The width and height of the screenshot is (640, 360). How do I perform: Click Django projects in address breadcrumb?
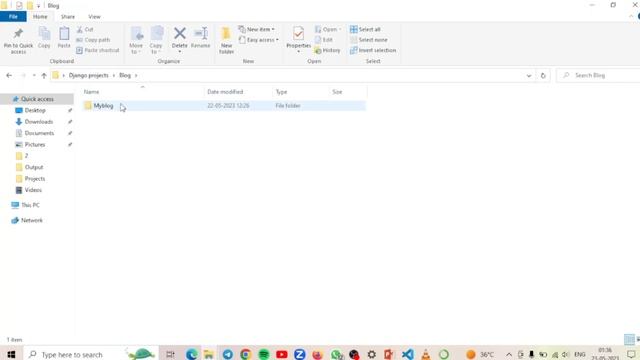click(x=89, y=76)
